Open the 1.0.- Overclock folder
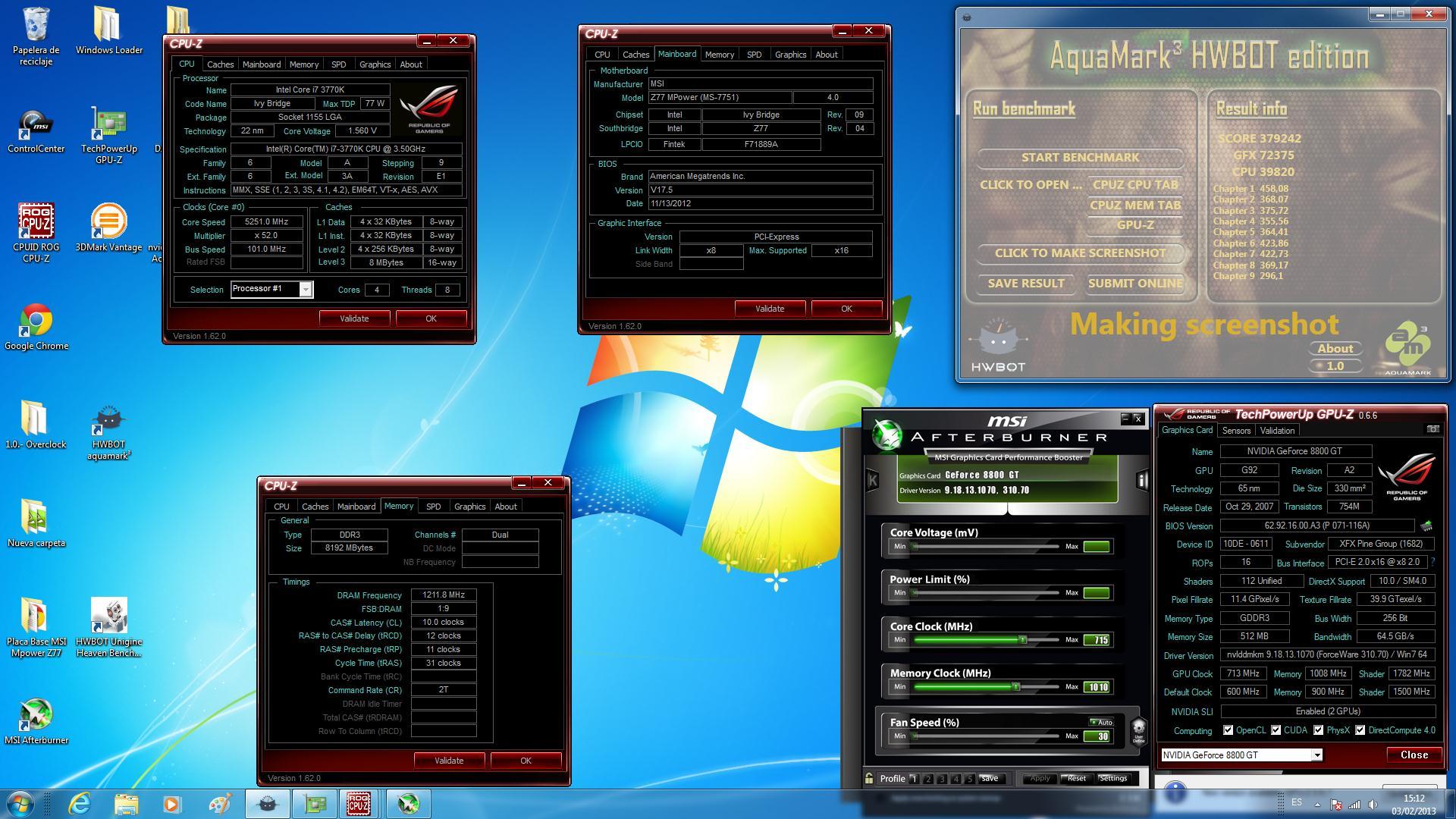 coord(36,425)
